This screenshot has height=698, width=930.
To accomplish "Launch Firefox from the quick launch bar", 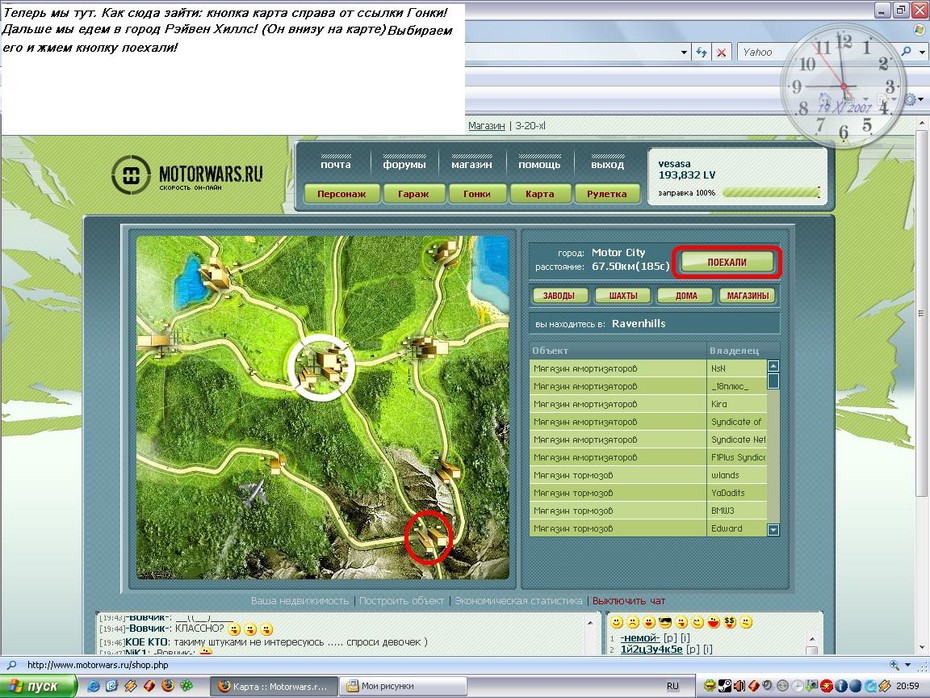I will click(168, 686).
